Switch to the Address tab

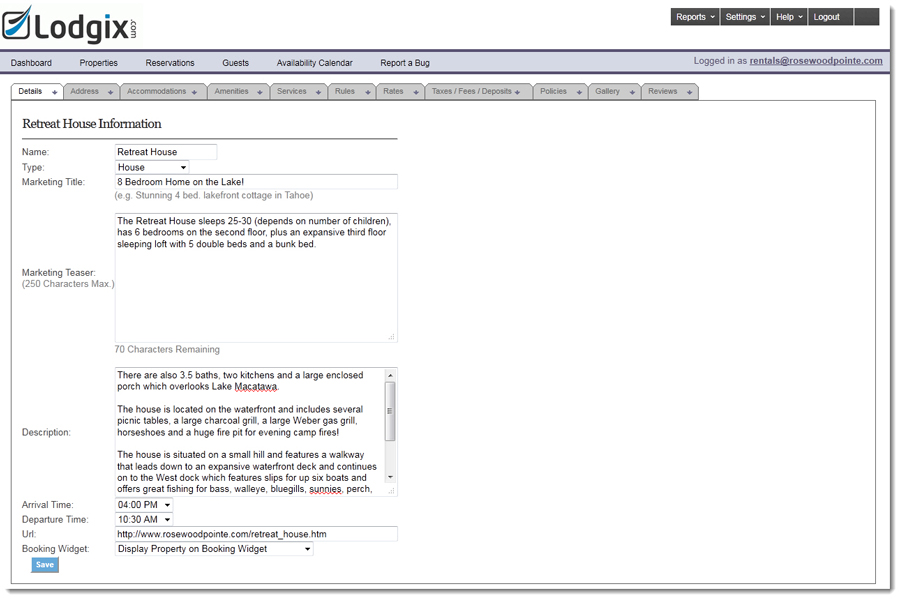click(91, 91)
